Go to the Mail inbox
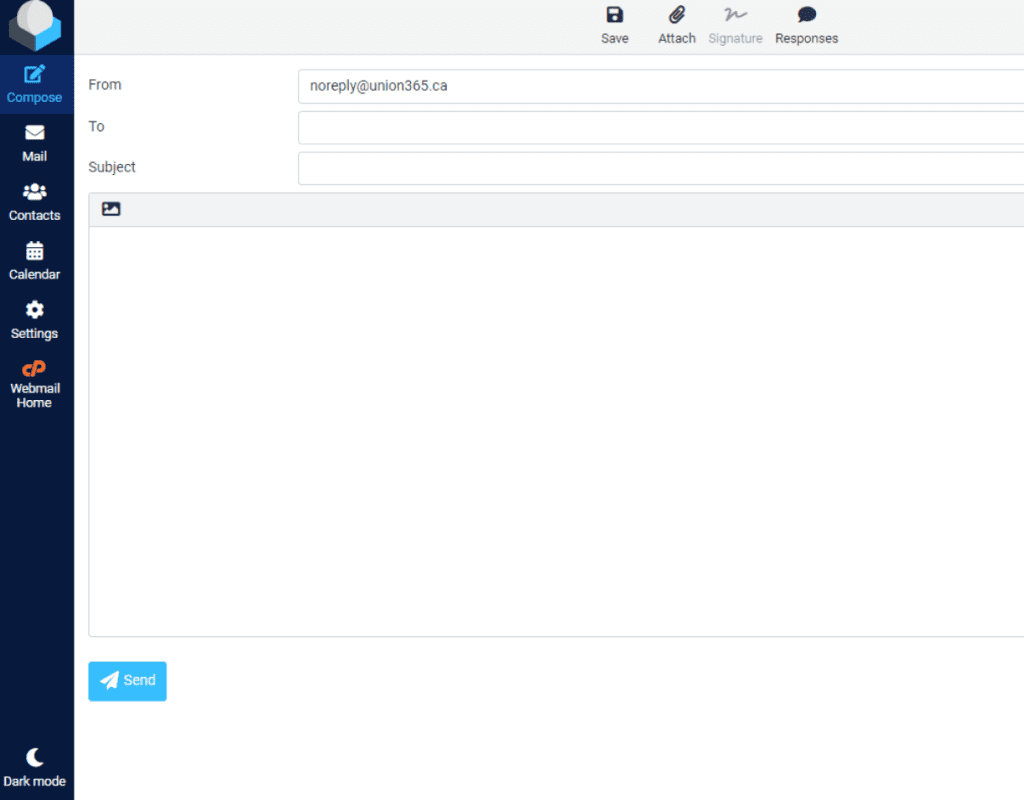The height and width of the screenshot is (800, 1024). pyautogui.click(x=35, y=143)
